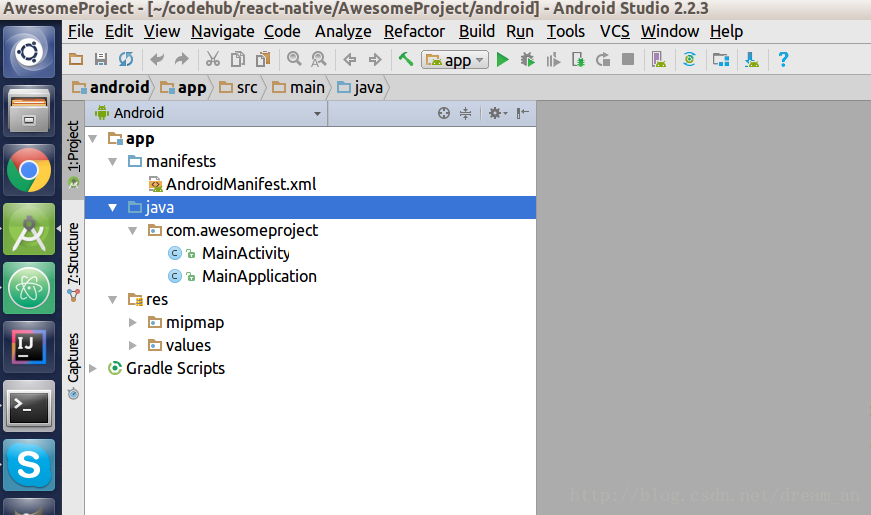Image resolution: width=871 pixels, height=515 pixels.
Task: Toggle the Captures side tool tab
Action: pos(73,366)
